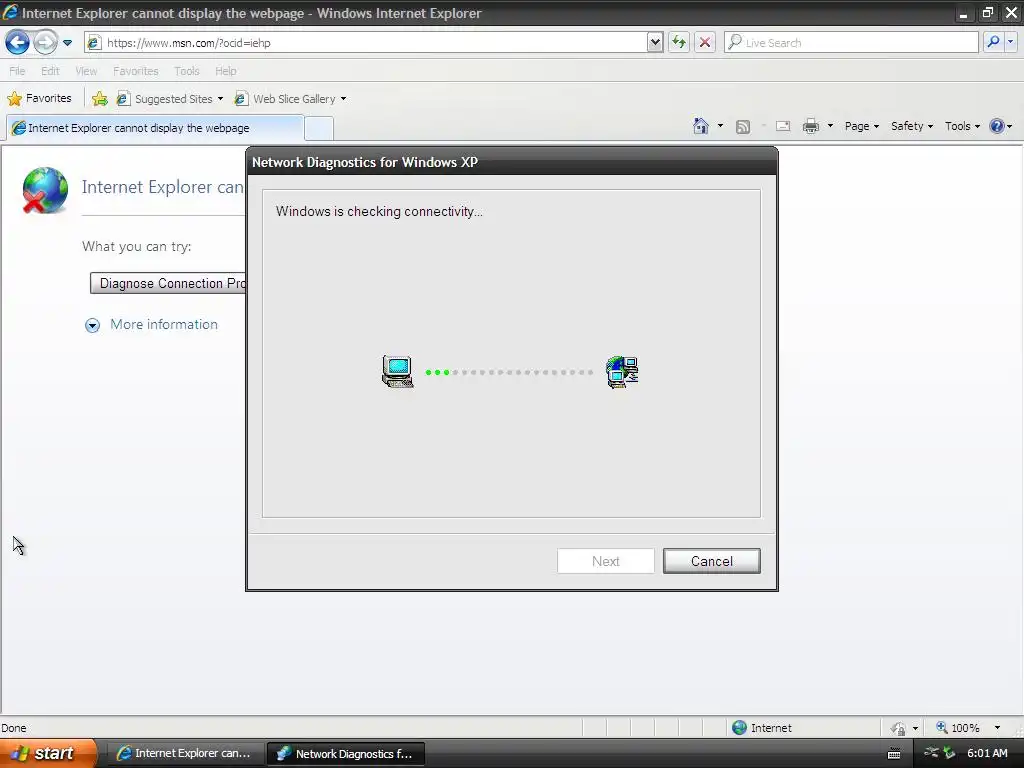Switch to Internet Explorer taskbar button
Viewport: 1024px width, 768px height.
coord(184,753)
